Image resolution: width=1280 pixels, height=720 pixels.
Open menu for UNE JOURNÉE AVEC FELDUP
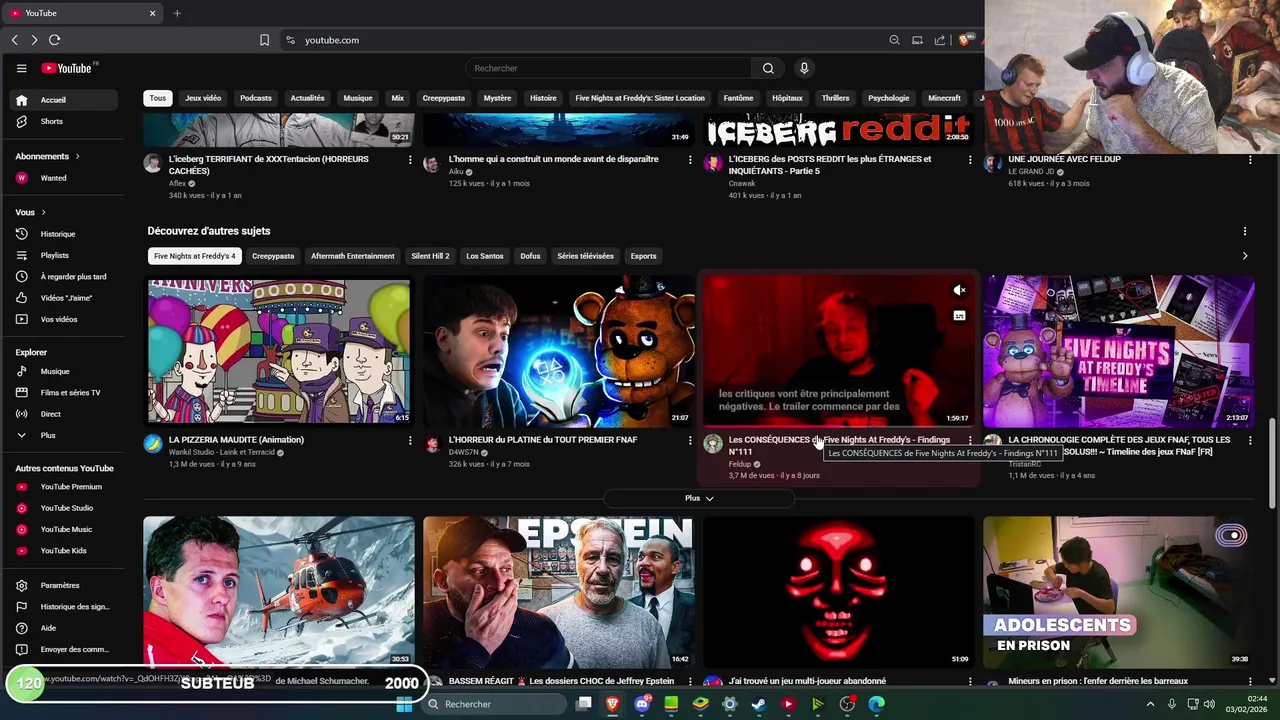point(1250,159)
